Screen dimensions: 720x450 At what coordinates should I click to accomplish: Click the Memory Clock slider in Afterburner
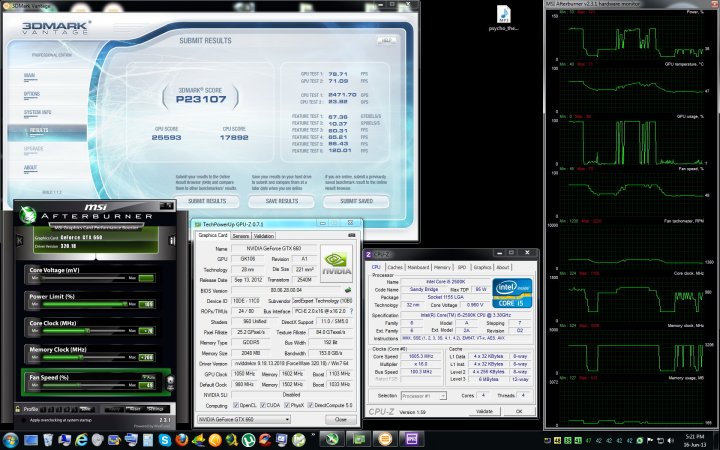[84, 357]
